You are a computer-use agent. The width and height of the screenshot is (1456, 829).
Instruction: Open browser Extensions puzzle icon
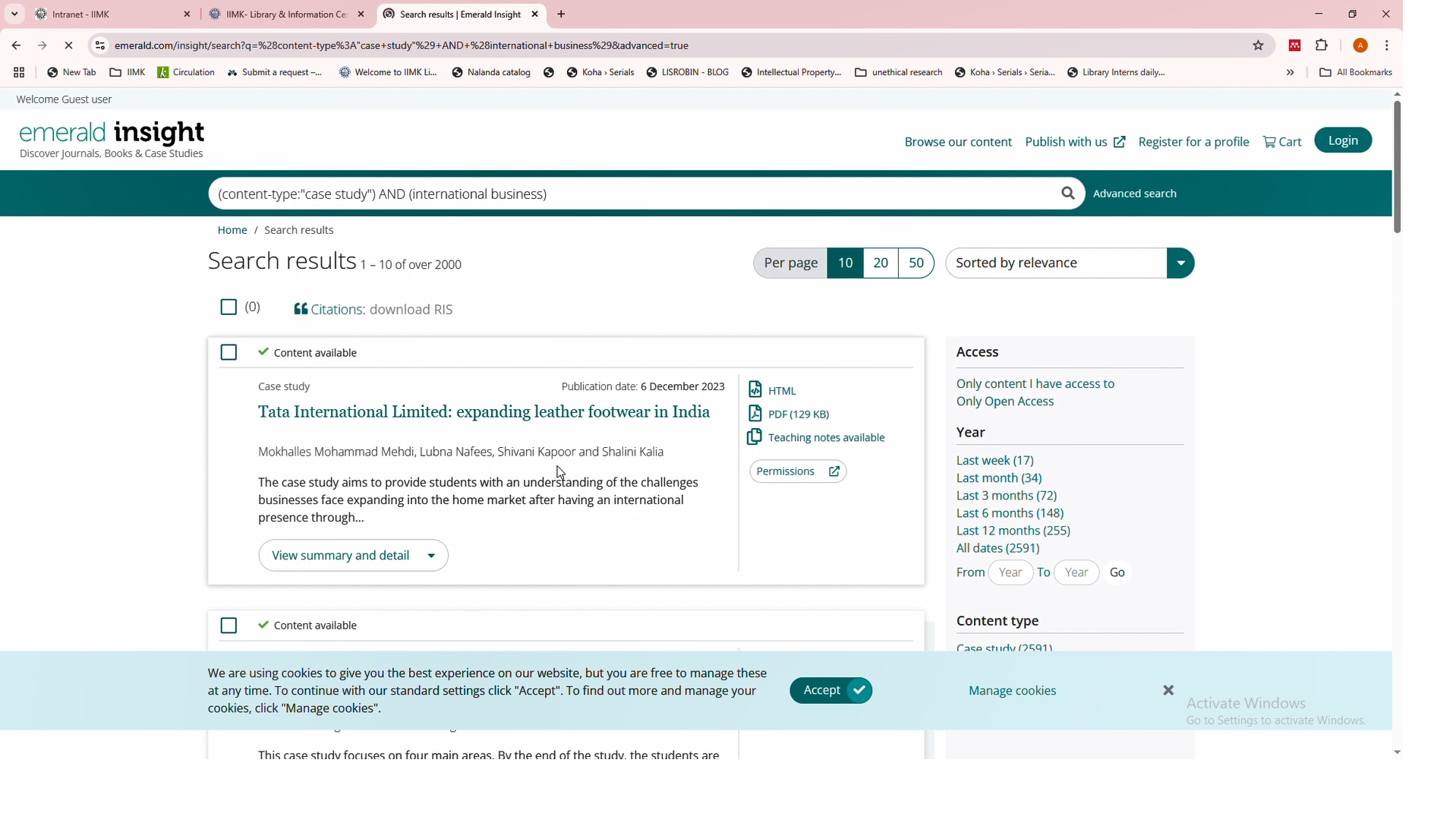(x=1322, y=46)
